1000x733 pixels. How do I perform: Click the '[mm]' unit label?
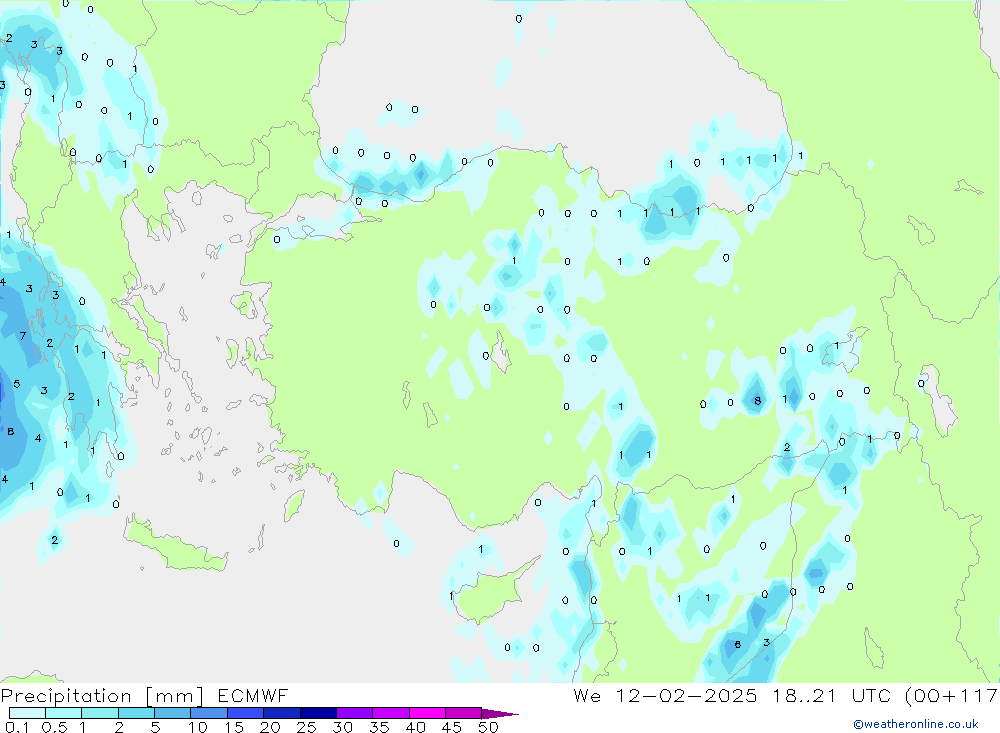pos(174,696)
